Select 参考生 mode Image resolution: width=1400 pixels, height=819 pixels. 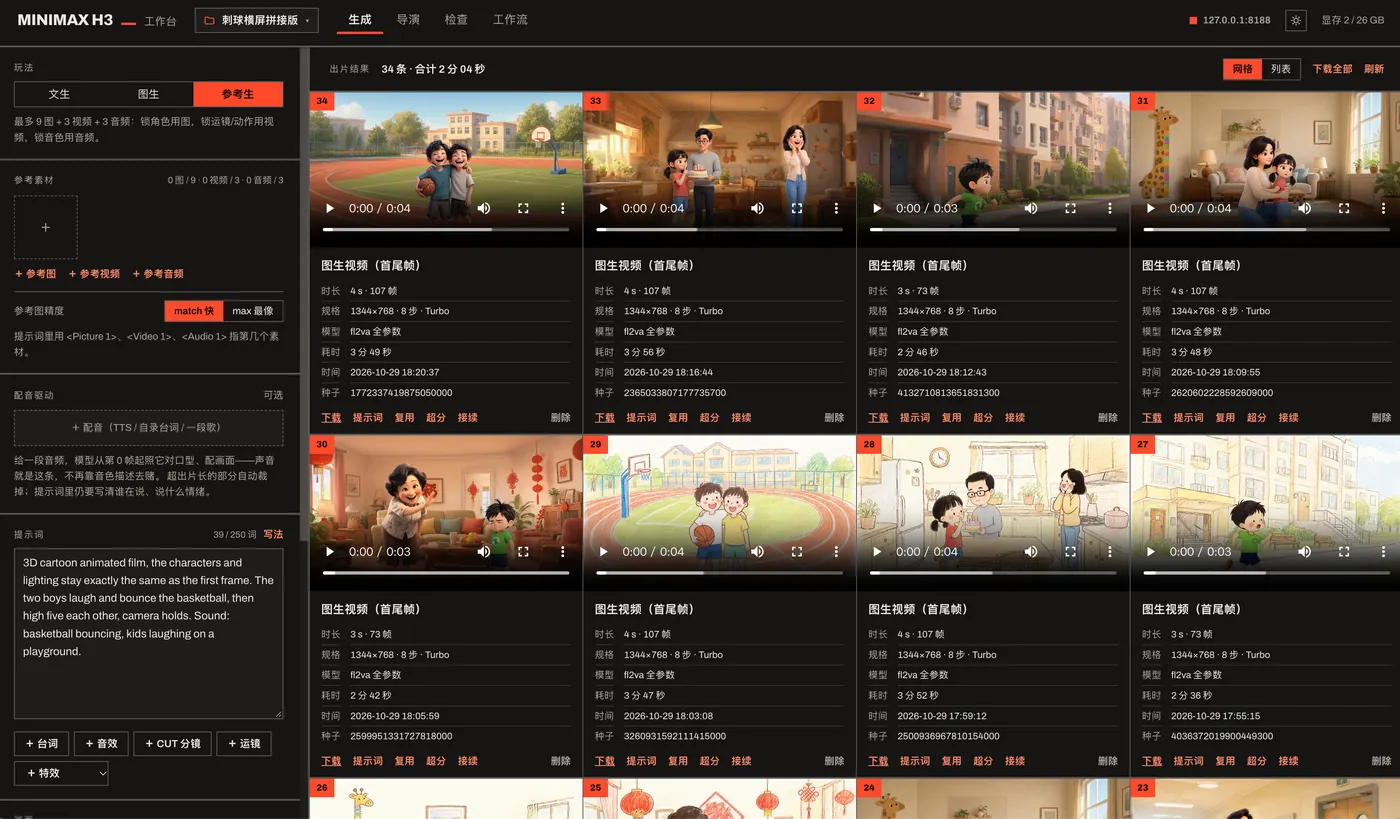pyautogui.click(x=238, y=94)
